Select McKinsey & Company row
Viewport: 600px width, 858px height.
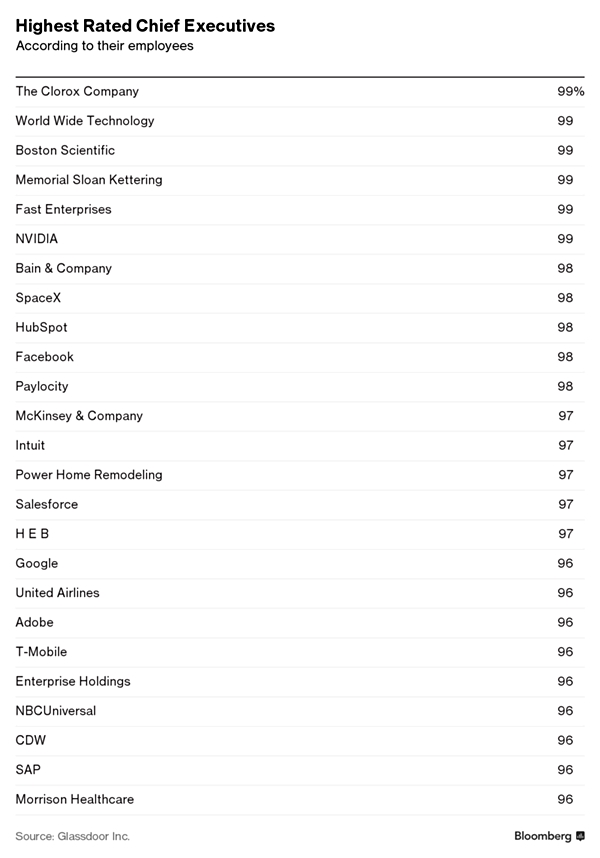79,416
